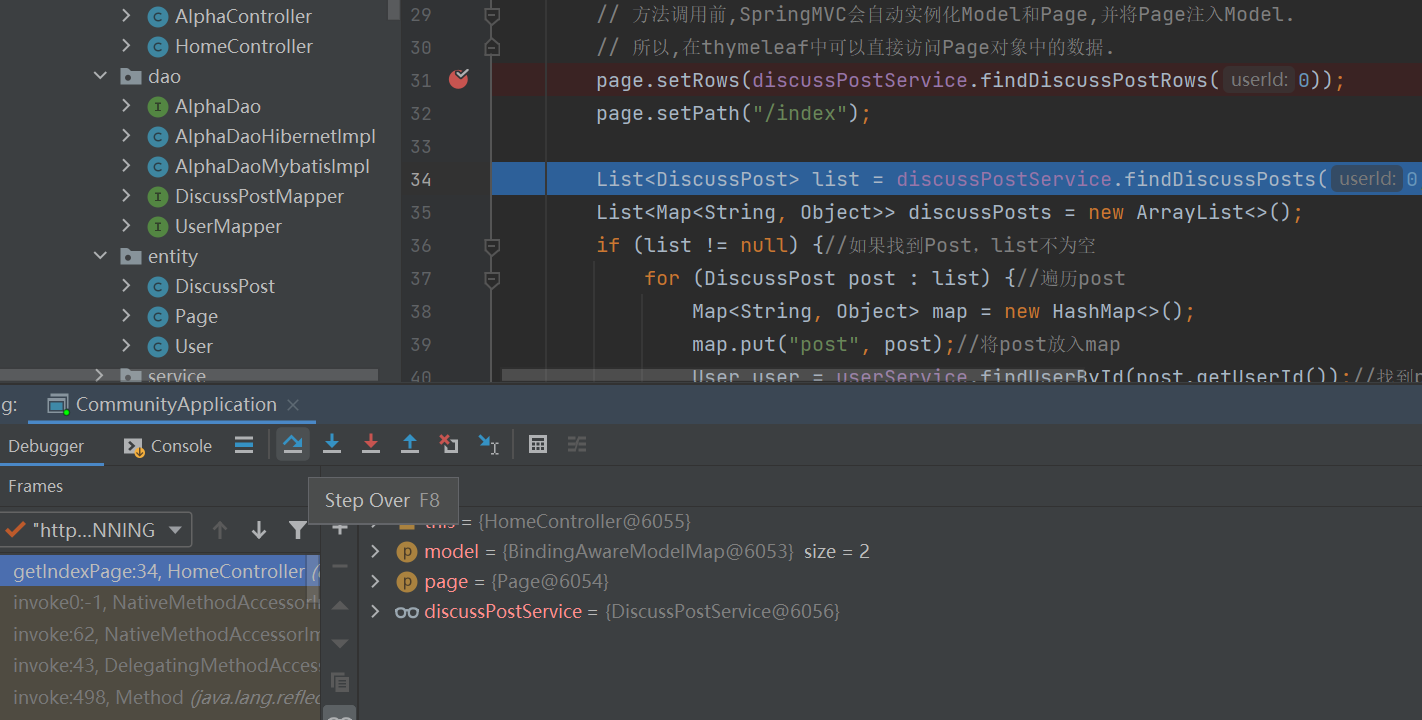The image size is (1422, 720).
Task: Select AlphaDaoHibernetImpl in project tree
Action: click(x=276, y=136)
